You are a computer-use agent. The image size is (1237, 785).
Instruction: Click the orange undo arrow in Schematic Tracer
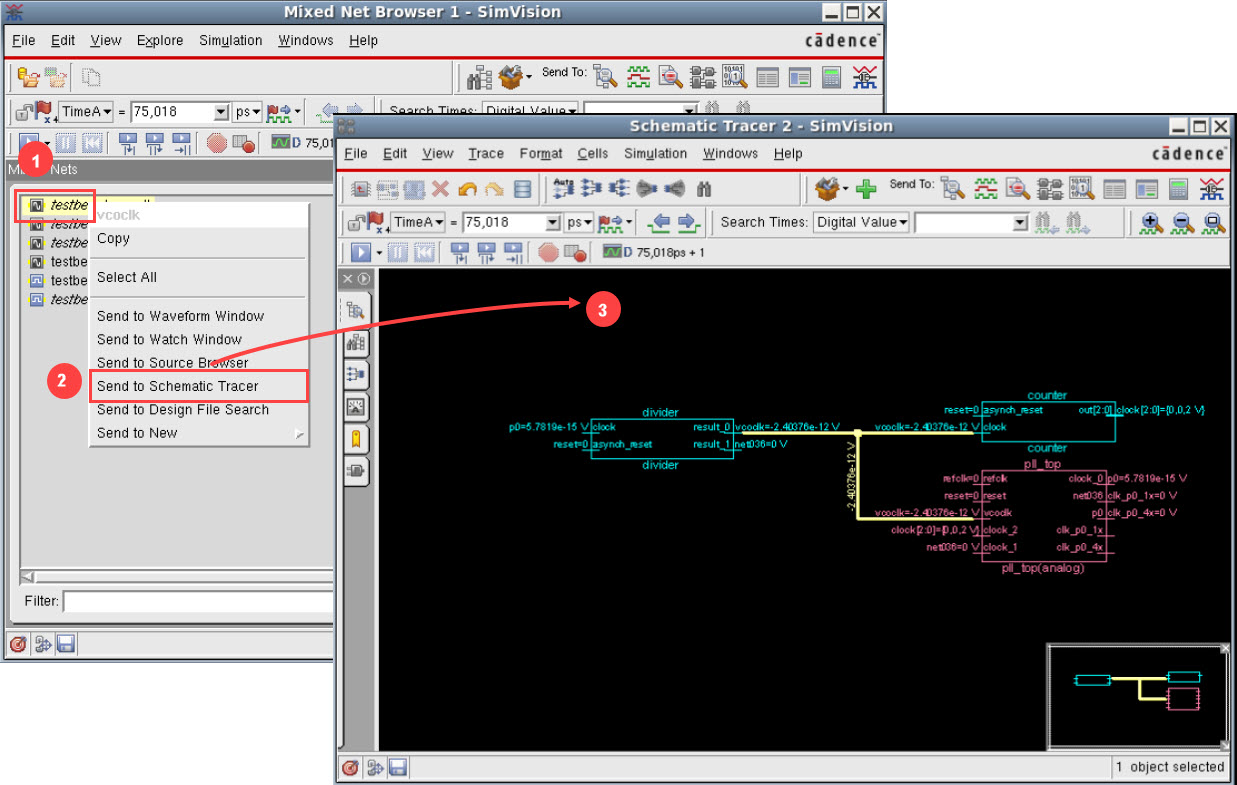click(x=467, y=188)
